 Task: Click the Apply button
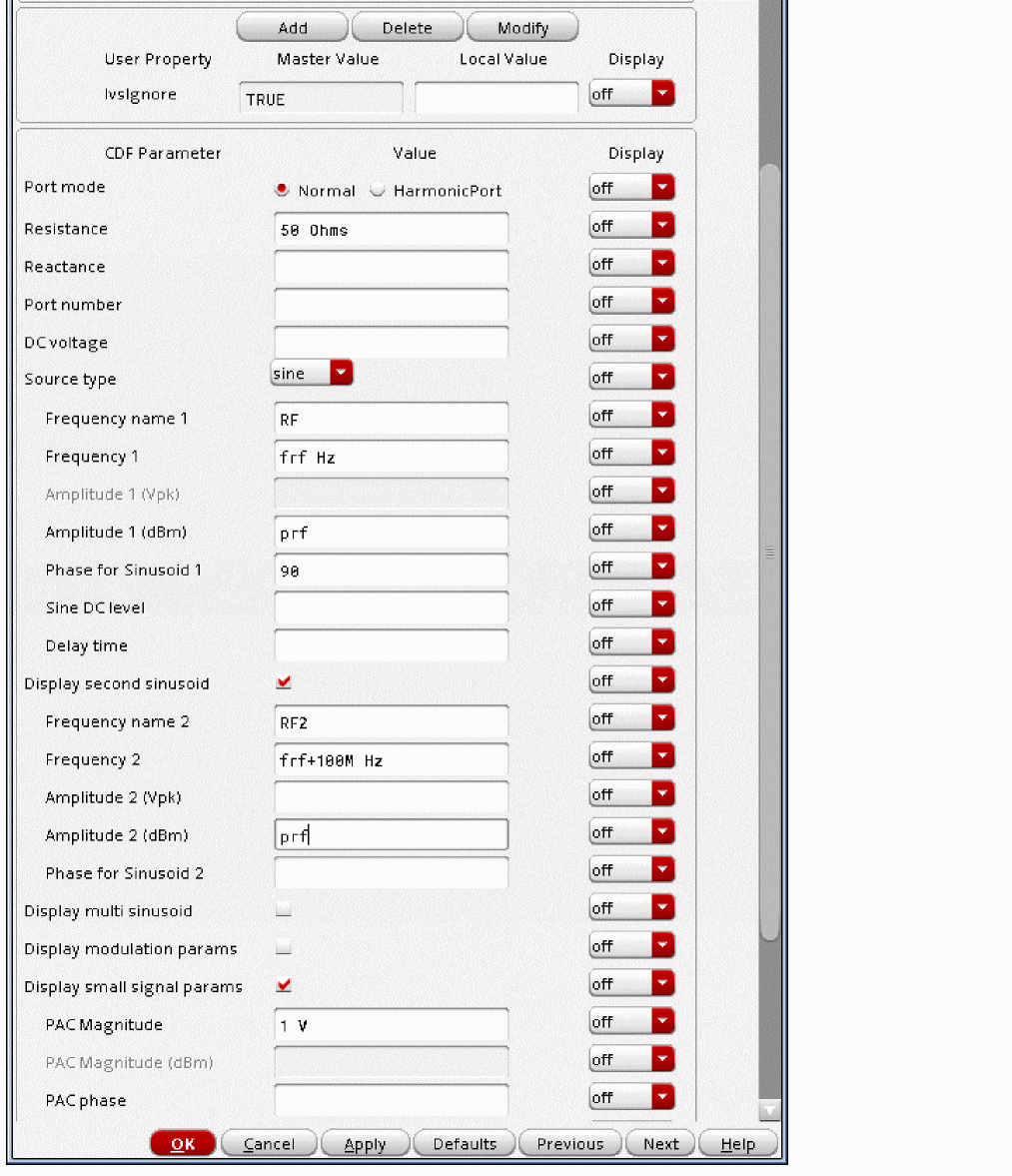pos(365,1144)
